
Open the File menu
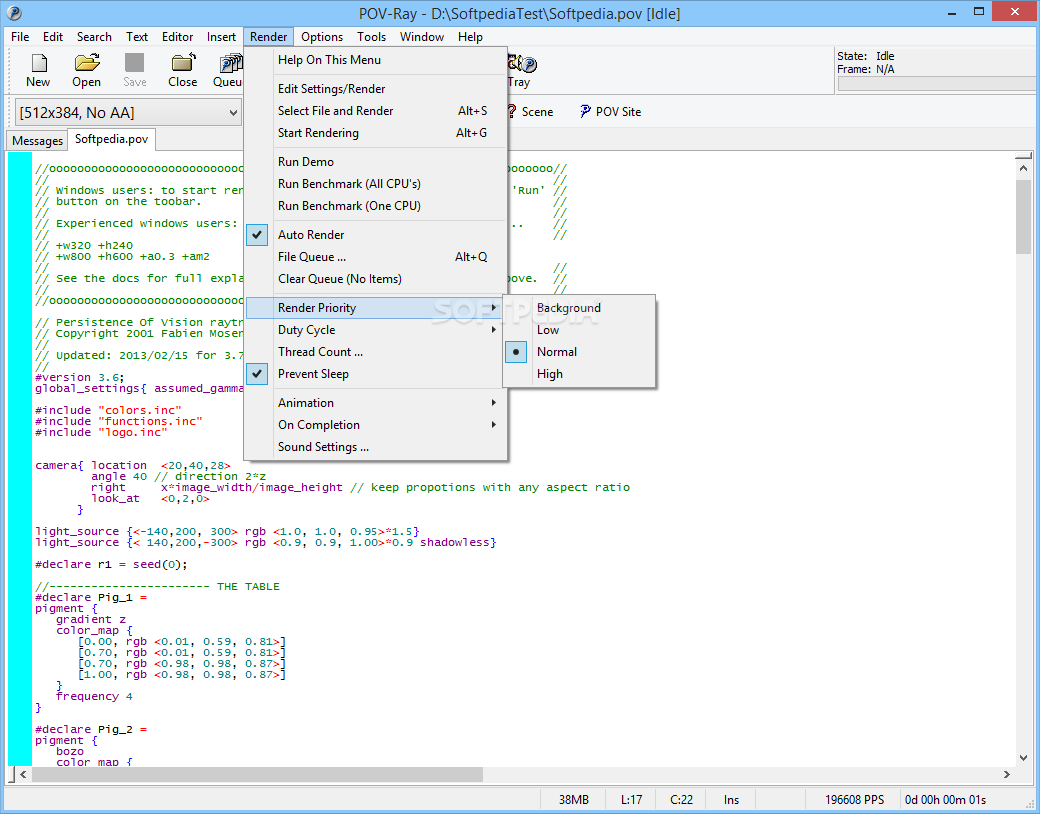coord(20,37)
